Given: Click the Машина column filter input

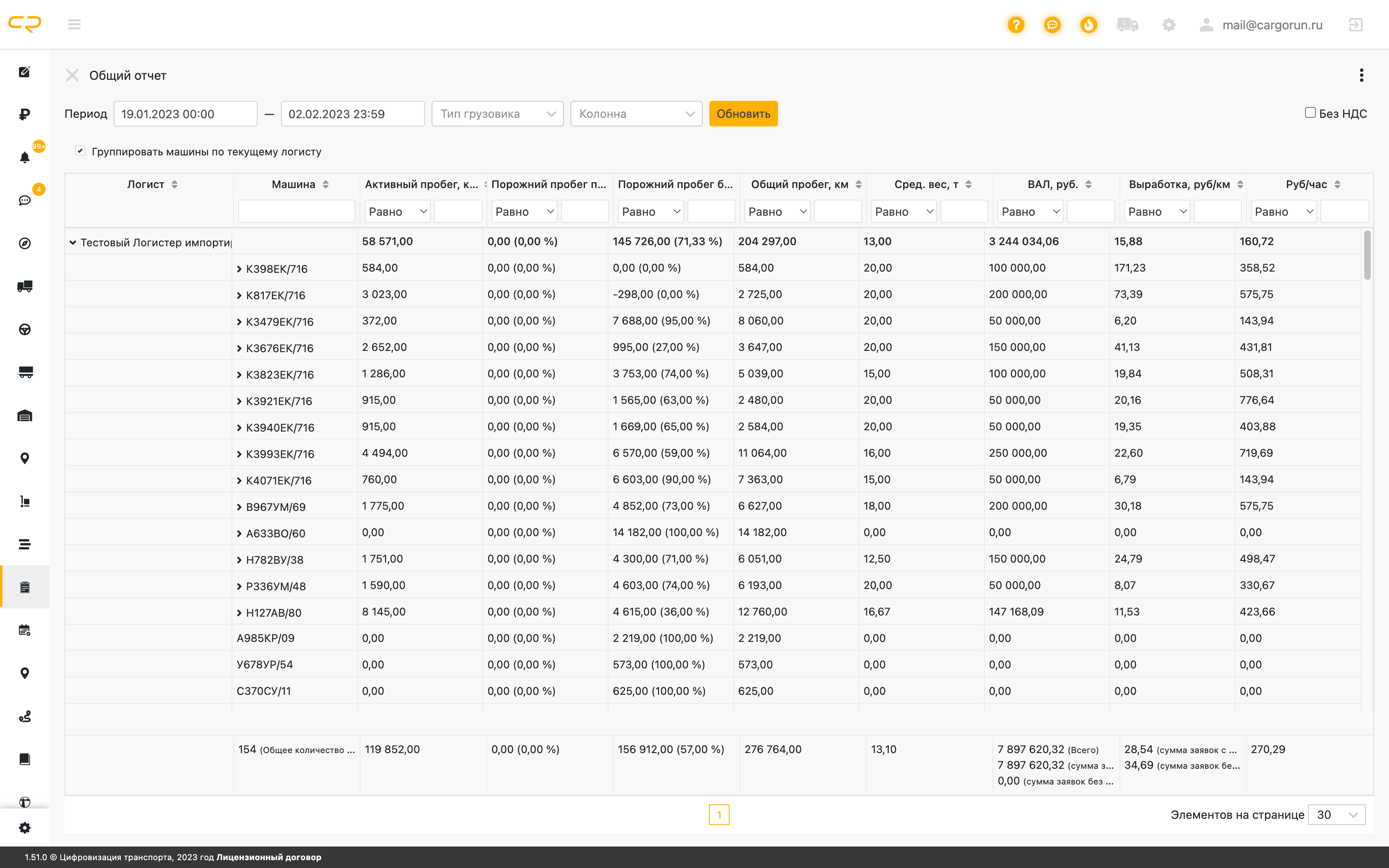Looking at the screenshot, I should 297,211.
